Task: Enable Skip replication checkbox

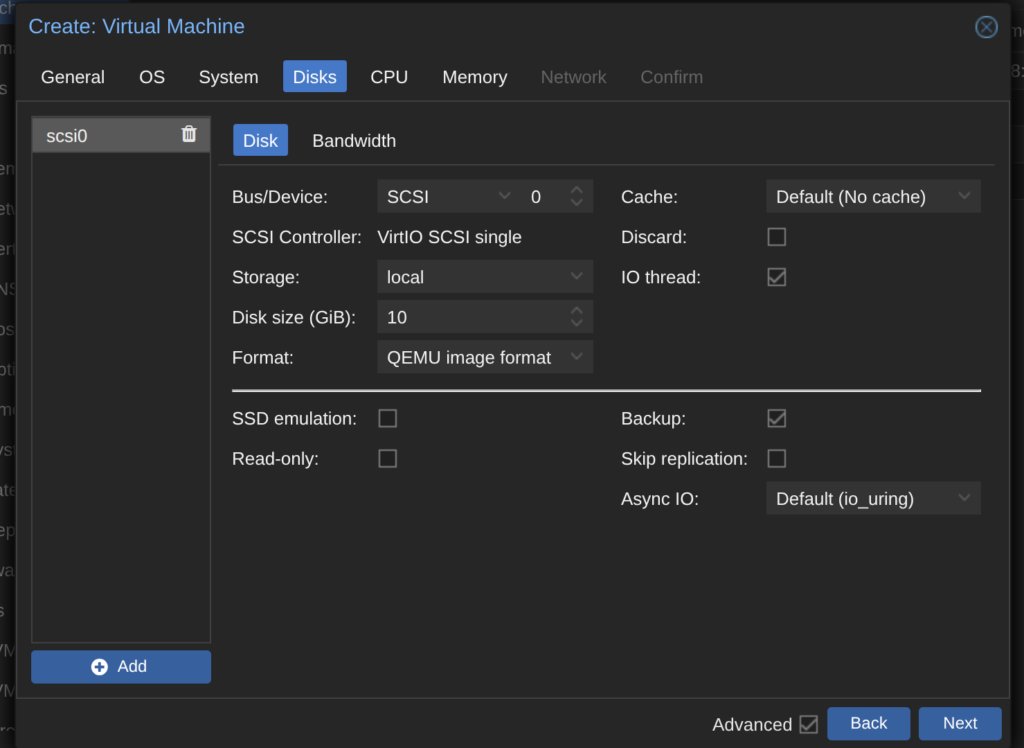Action: coord(776,458)
